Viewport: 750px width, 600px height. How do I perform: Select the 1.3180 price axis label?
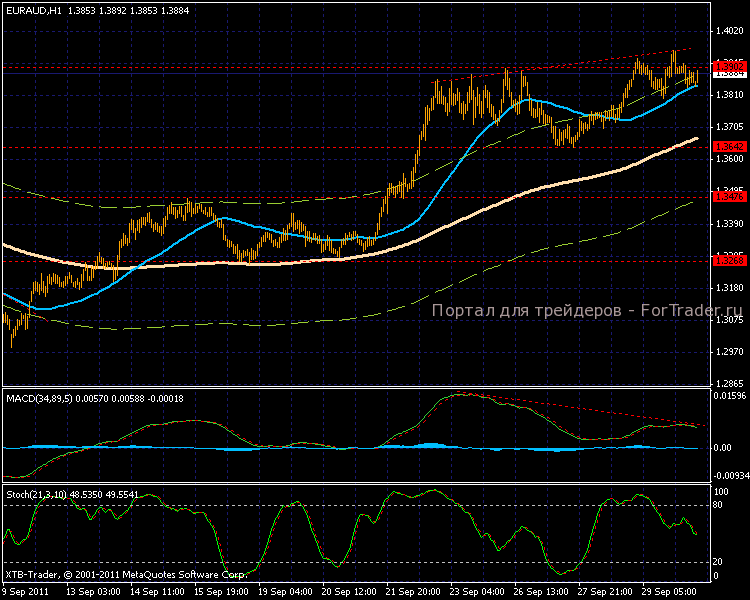(729, 288)
